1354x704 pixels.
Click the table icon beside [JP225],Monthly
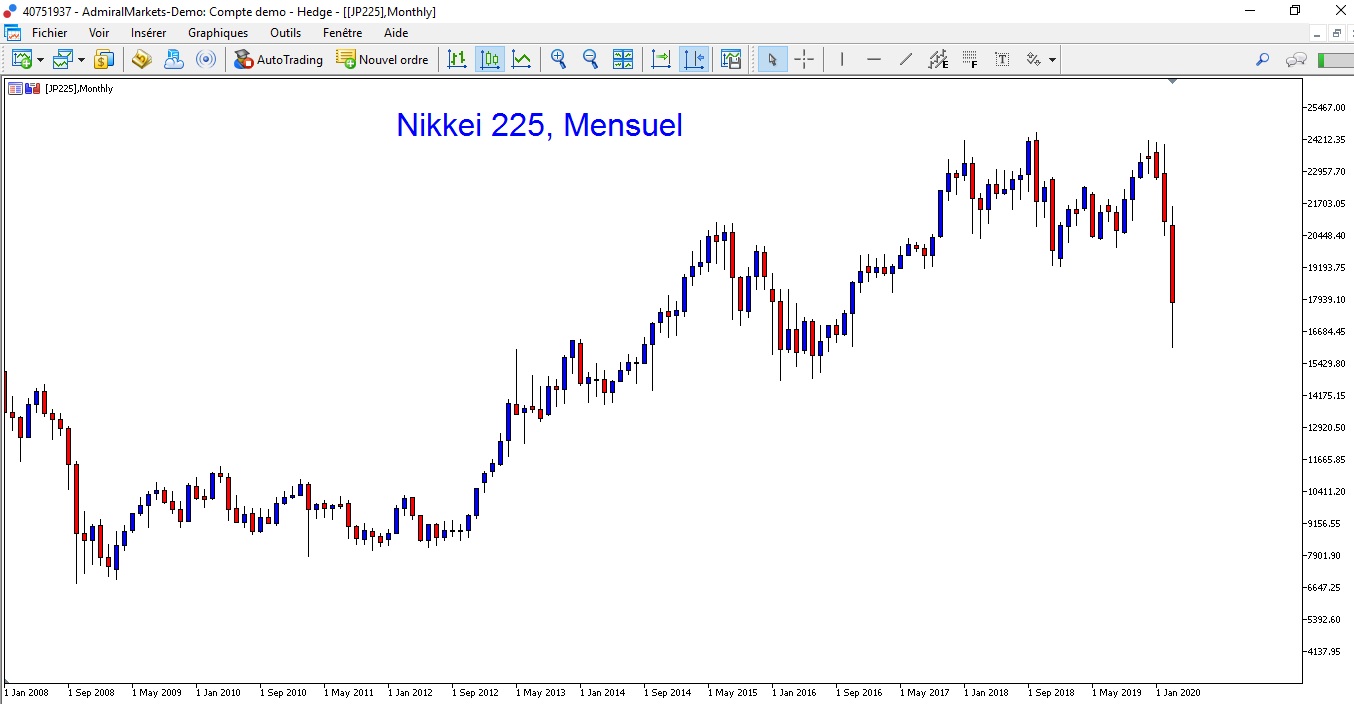click(15, 88)
